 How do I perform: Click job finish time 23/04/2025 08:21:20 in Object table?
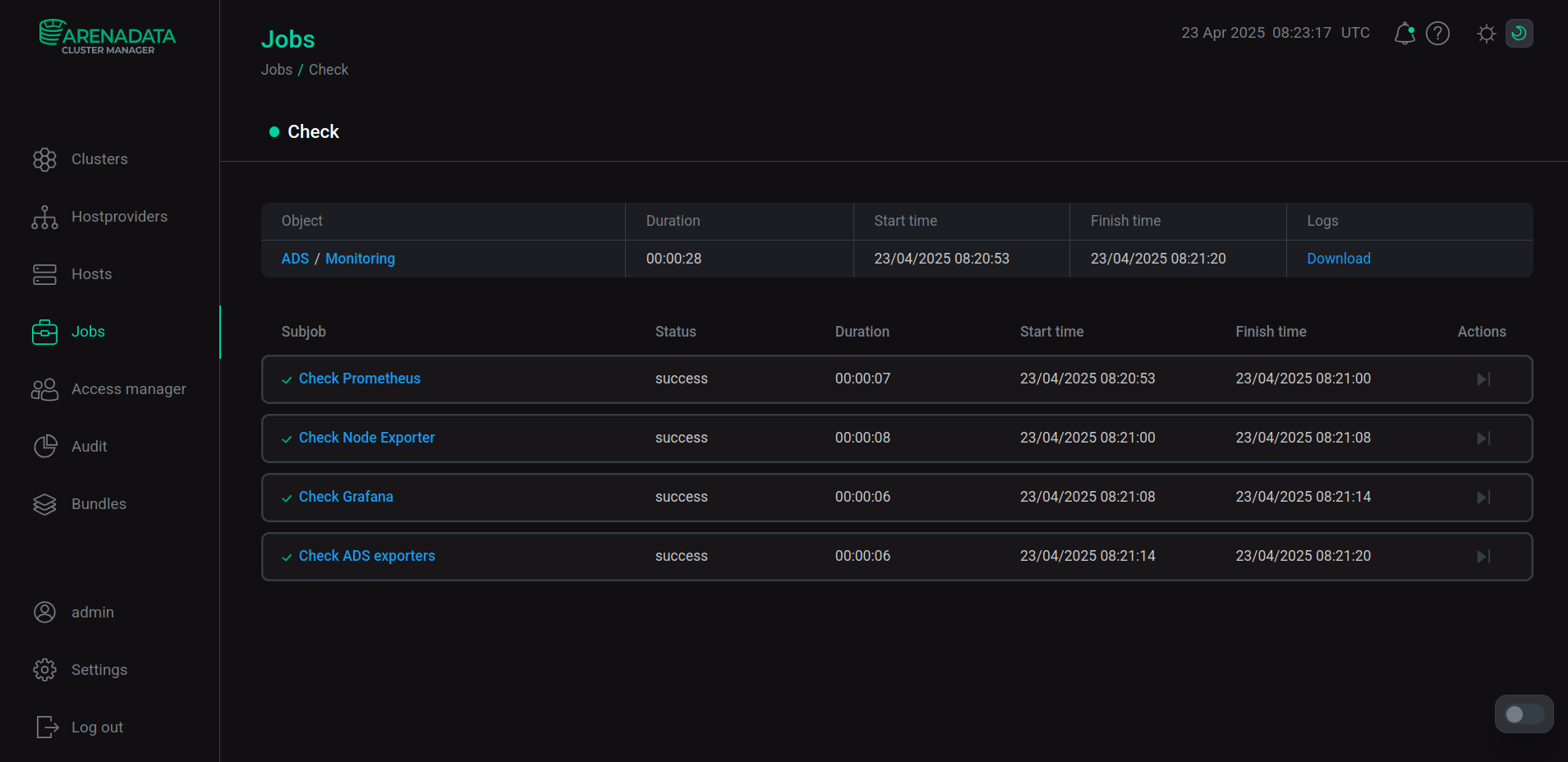coord(1158,259)
